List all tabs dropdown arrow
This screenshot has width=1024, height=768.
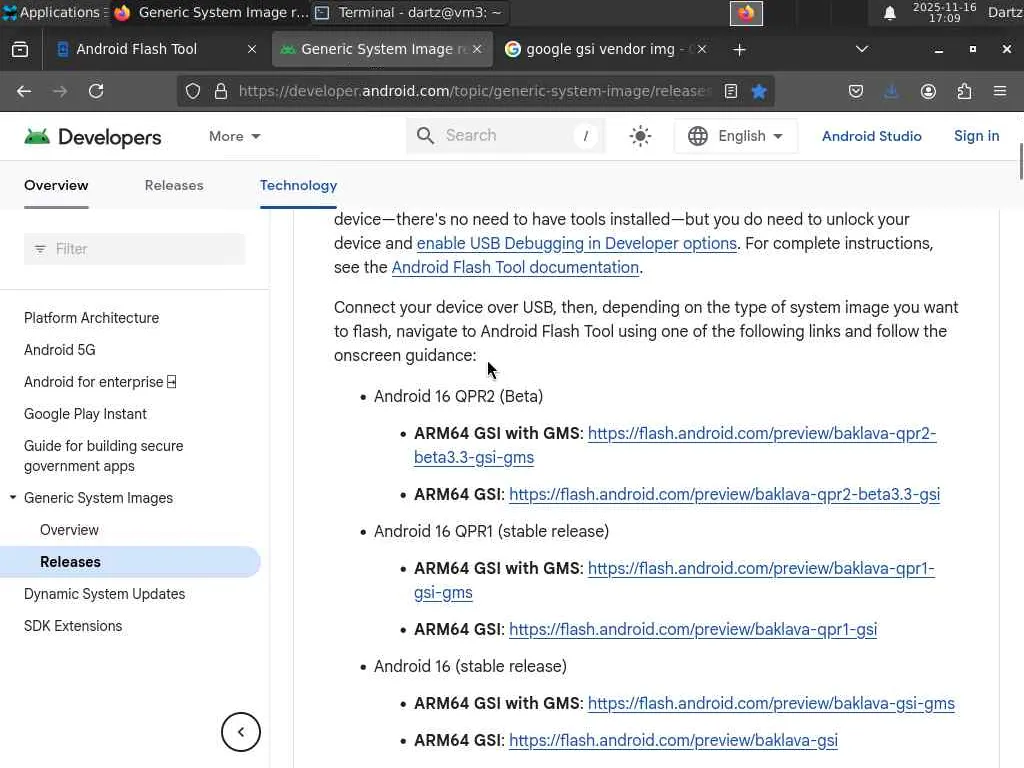(862, 49)
